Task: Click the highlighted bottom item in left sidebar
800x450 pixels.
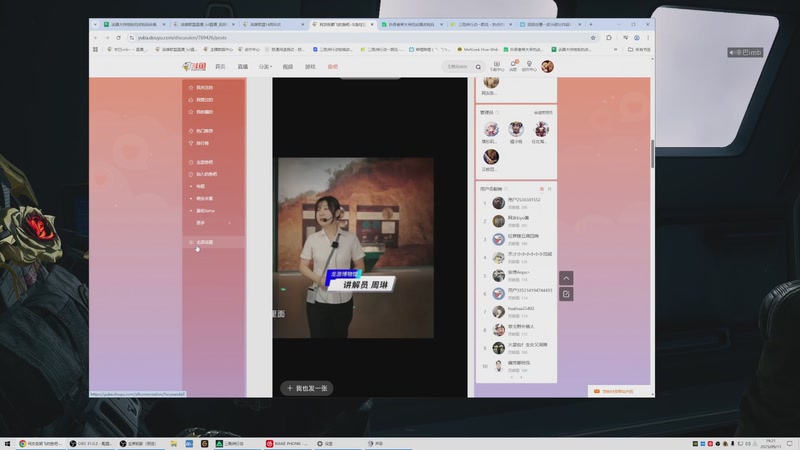Action: point(214,242)
